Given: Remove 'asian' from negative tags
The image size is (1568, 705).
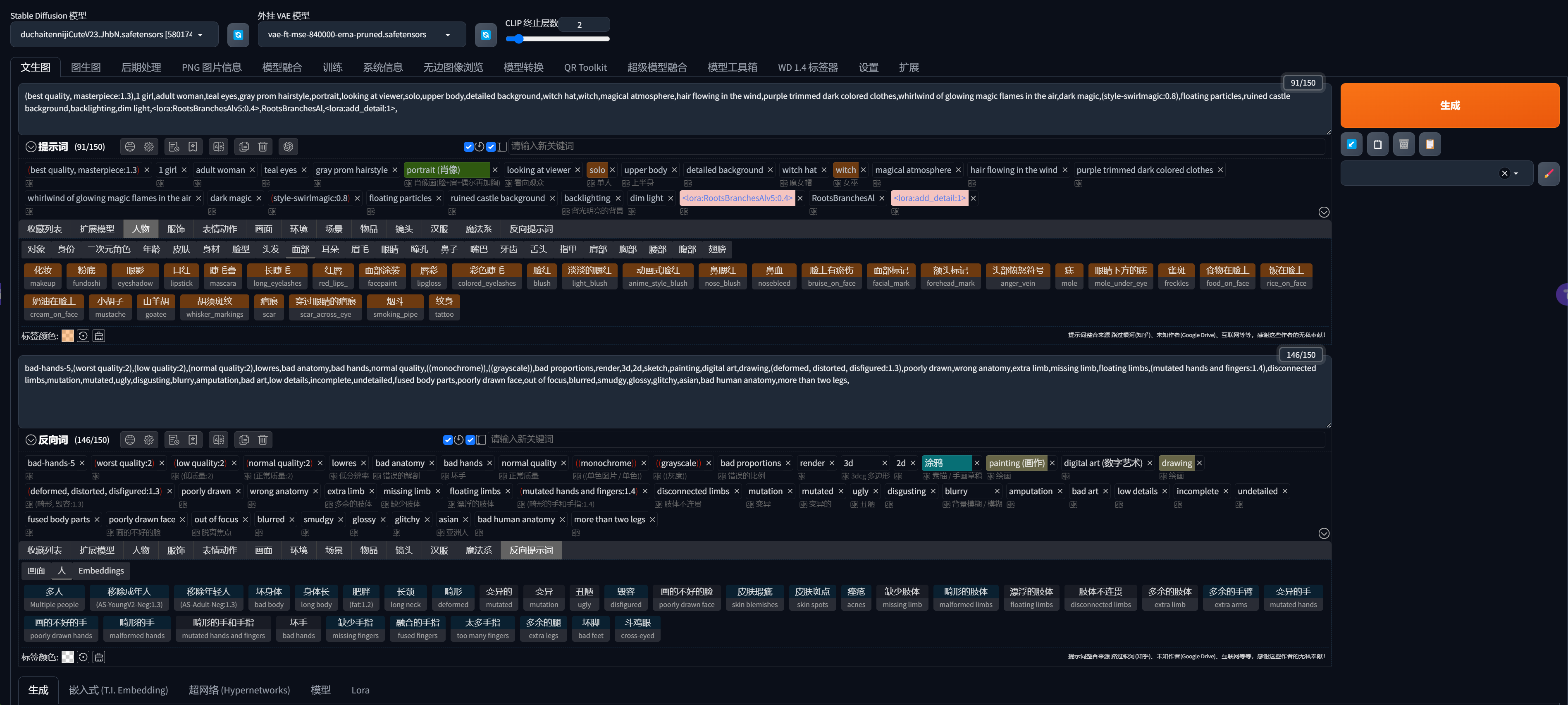Looking at the screenshot, I should 465,519.
